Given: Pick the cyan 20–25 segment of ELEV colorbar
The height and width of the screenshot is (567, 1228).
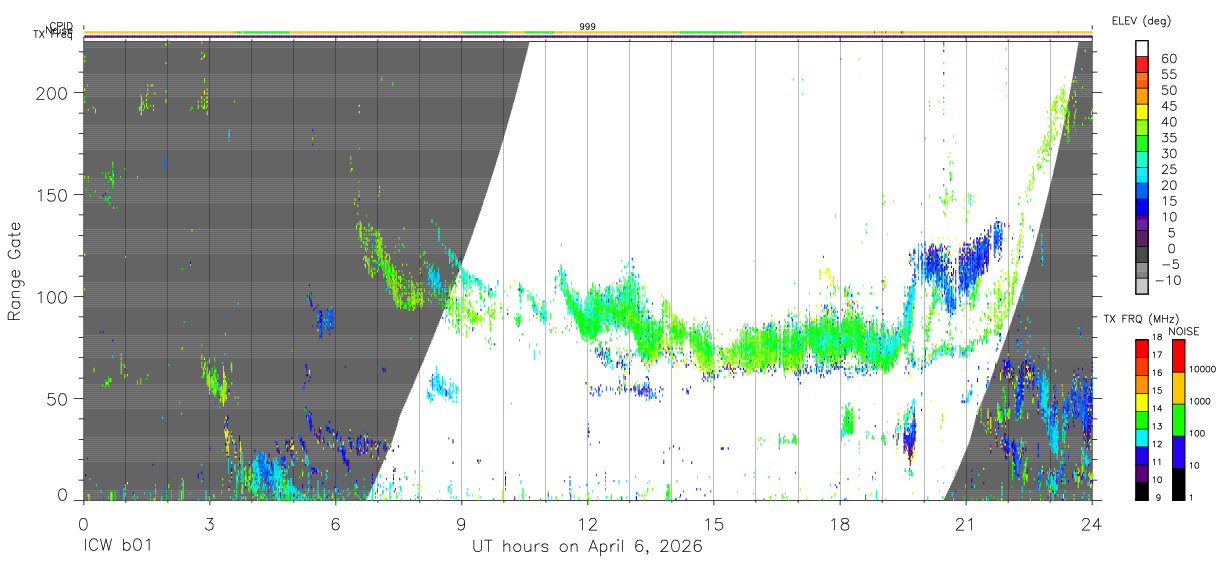Looking at the screenshot, I should pyautogui.click(x=1143, y=174).
